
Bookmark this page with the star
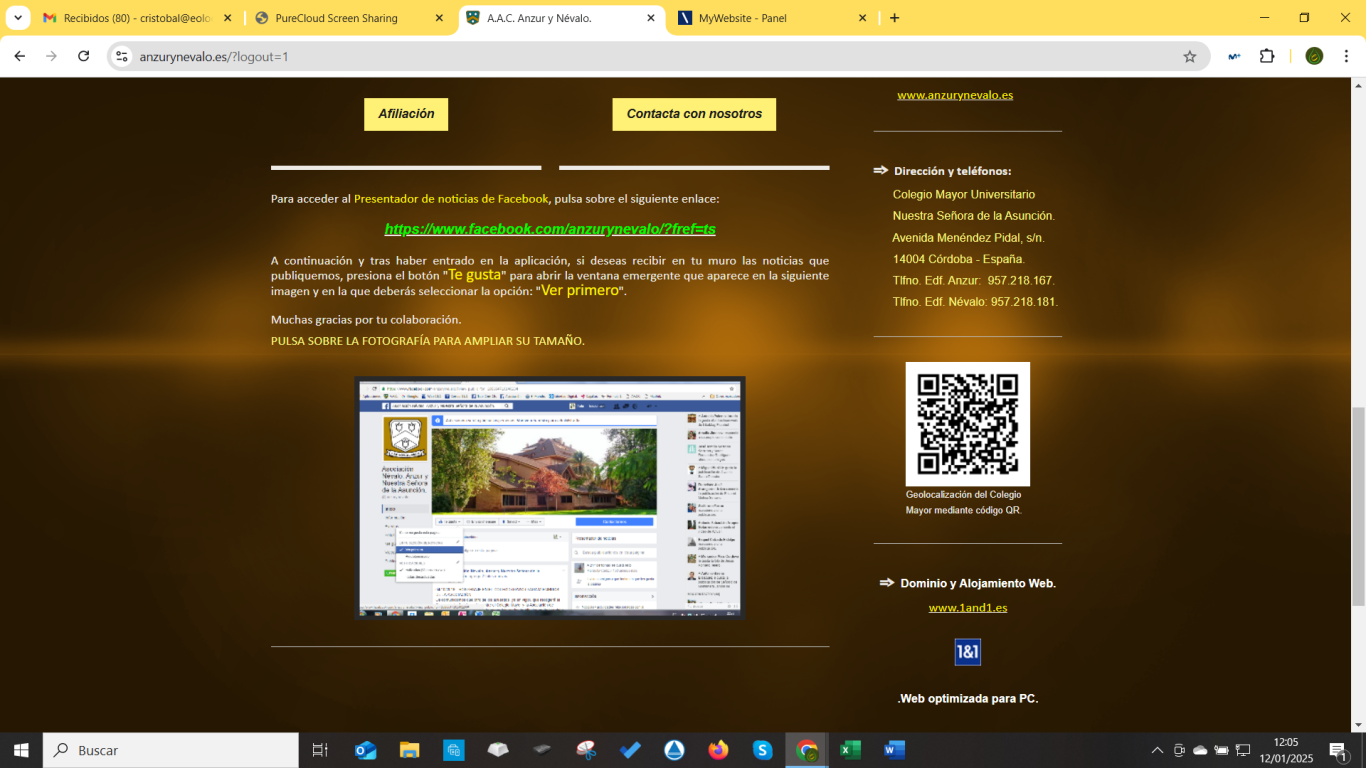click(x=1190, y=57)
